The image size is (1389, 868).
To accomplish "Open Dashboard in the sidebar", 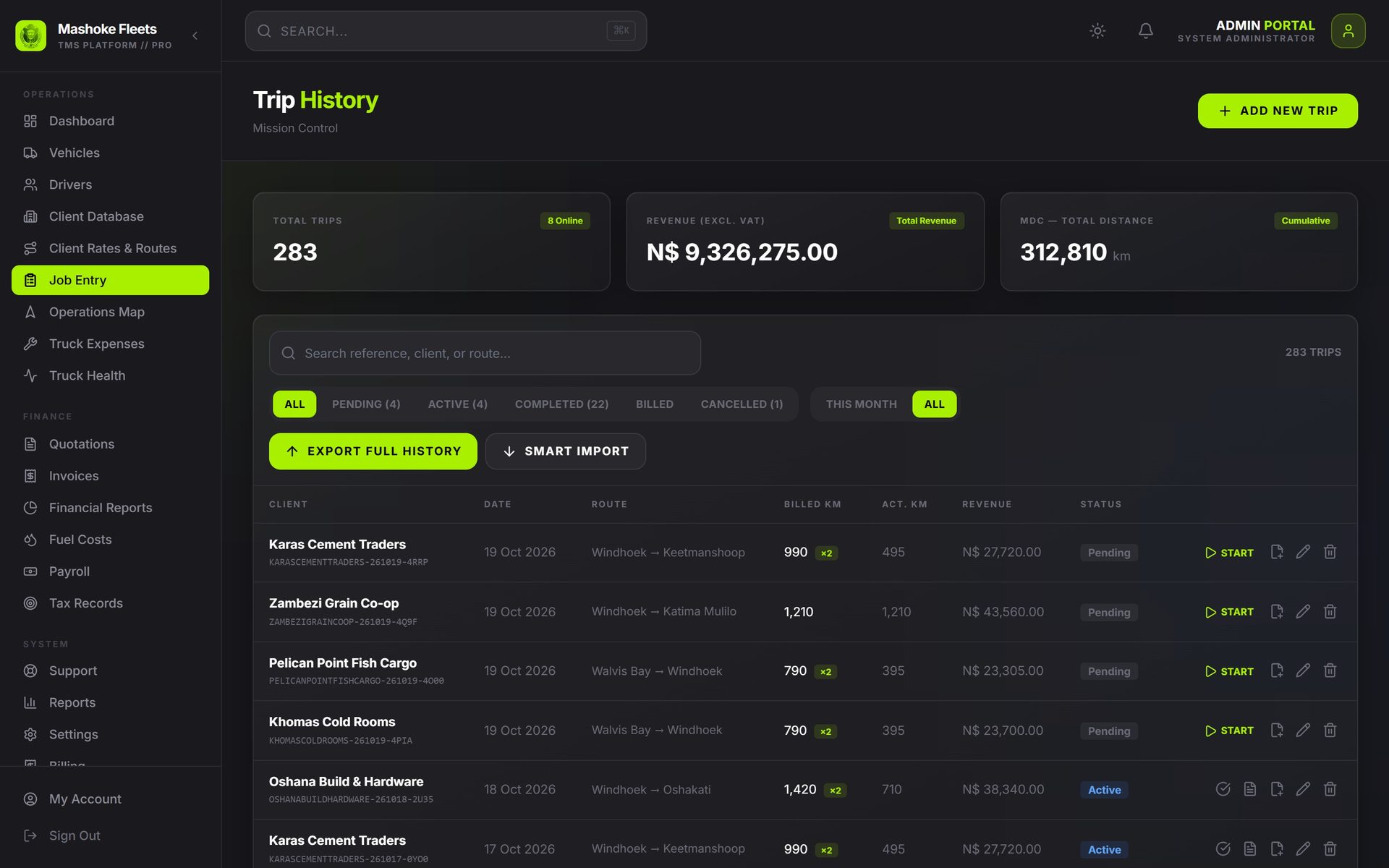I will (110, 121).
